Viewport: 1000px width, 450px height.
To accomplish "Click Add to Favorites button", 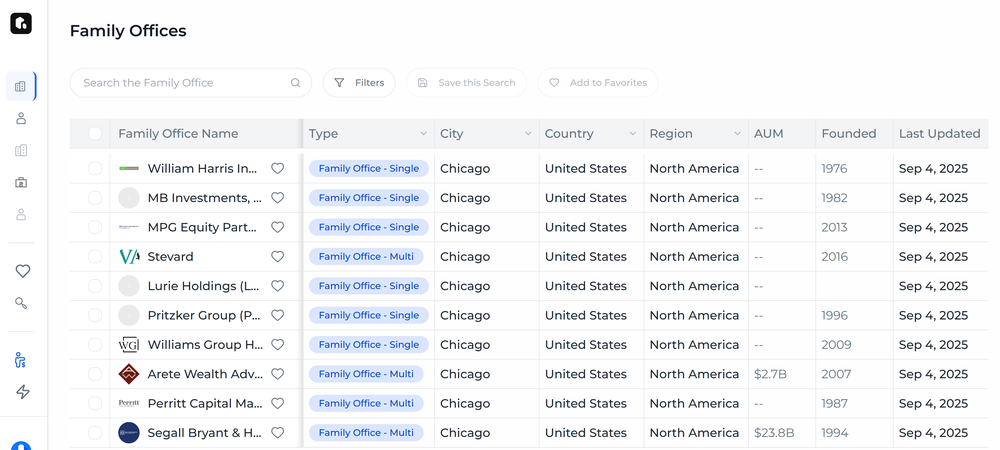I will 598,83.
